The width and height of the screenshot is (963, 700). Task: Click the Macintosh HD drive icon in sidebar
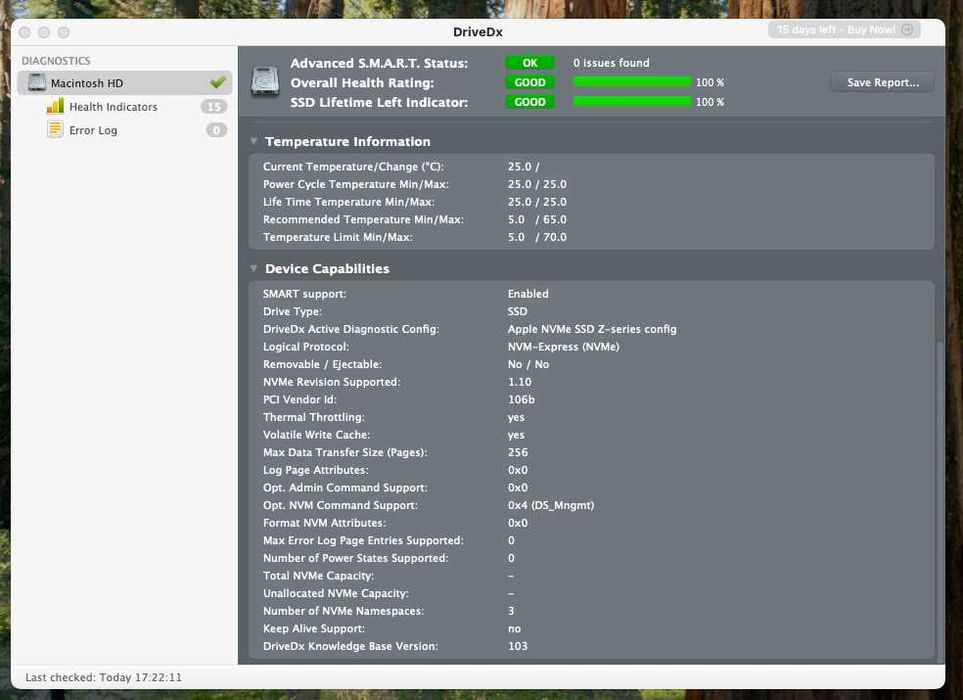(x=37, y=82)
